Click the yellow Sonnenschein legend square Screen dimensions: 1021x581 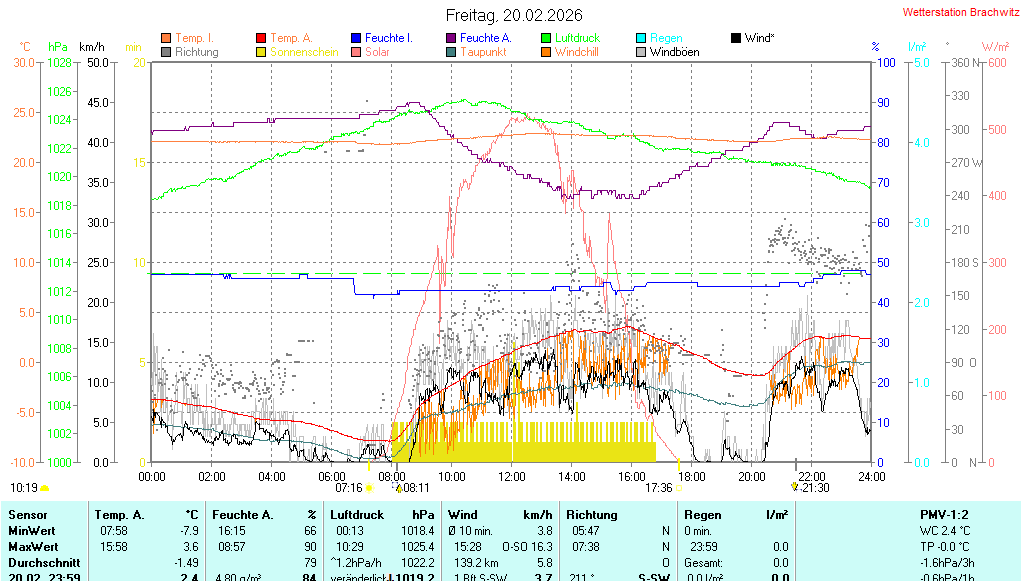262,52
